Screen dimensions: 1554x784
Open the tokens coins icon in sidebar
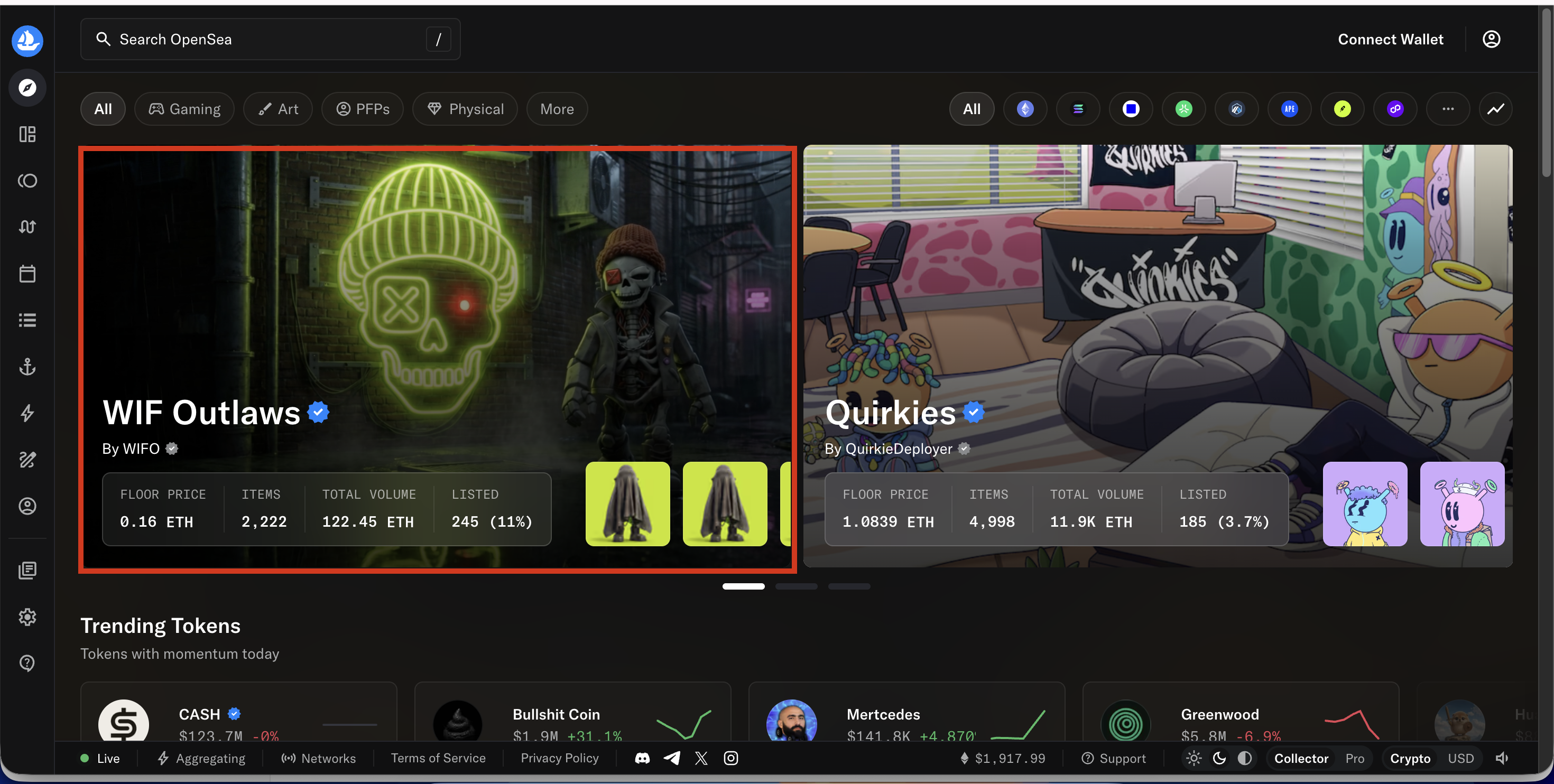(x=27, y=181)
